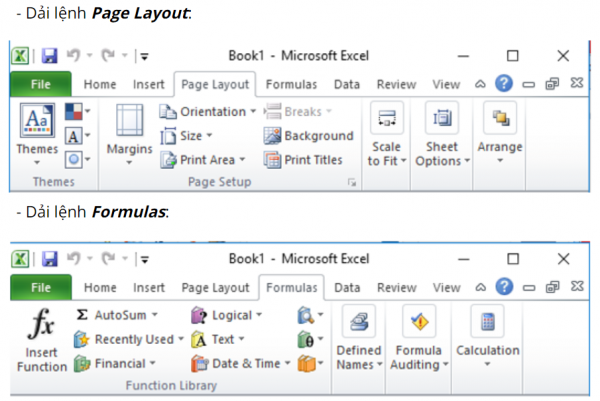Open Sheet Options group
Viewport: 600px width, 401px height.
442,135
